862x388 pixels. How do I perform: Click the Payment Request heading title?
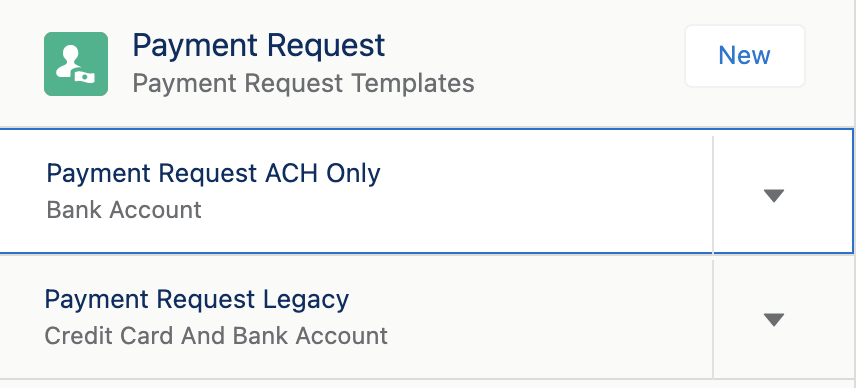258,45
